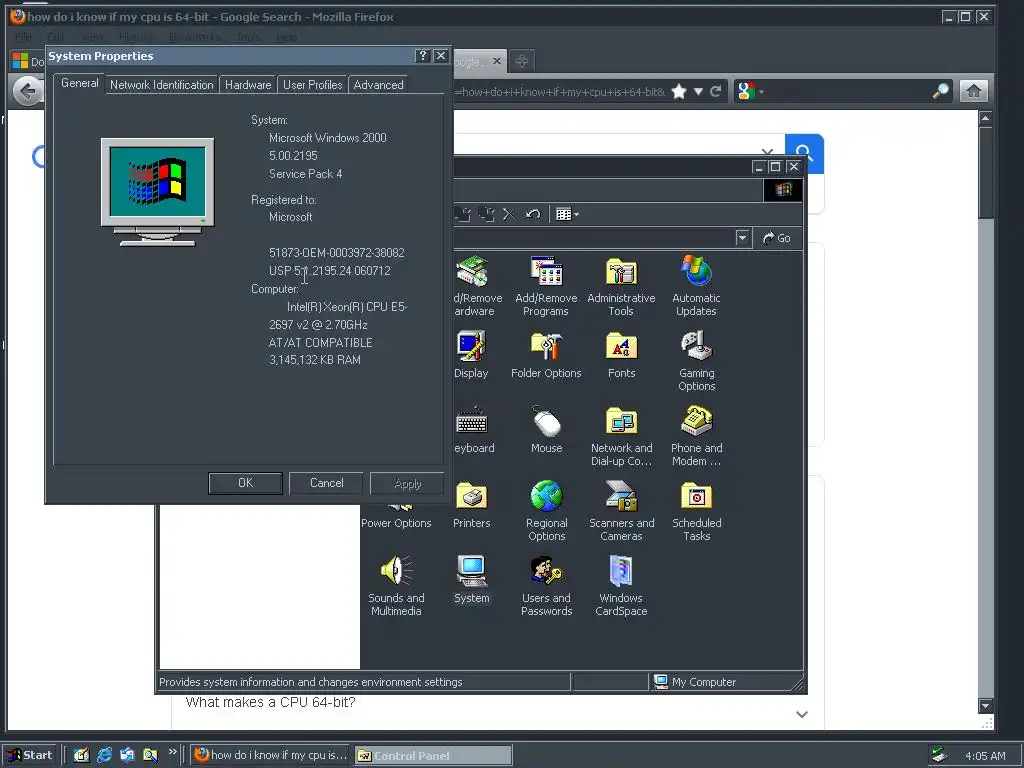
Task: Click the system tray network icon
Action: click(x=940, y=756)
